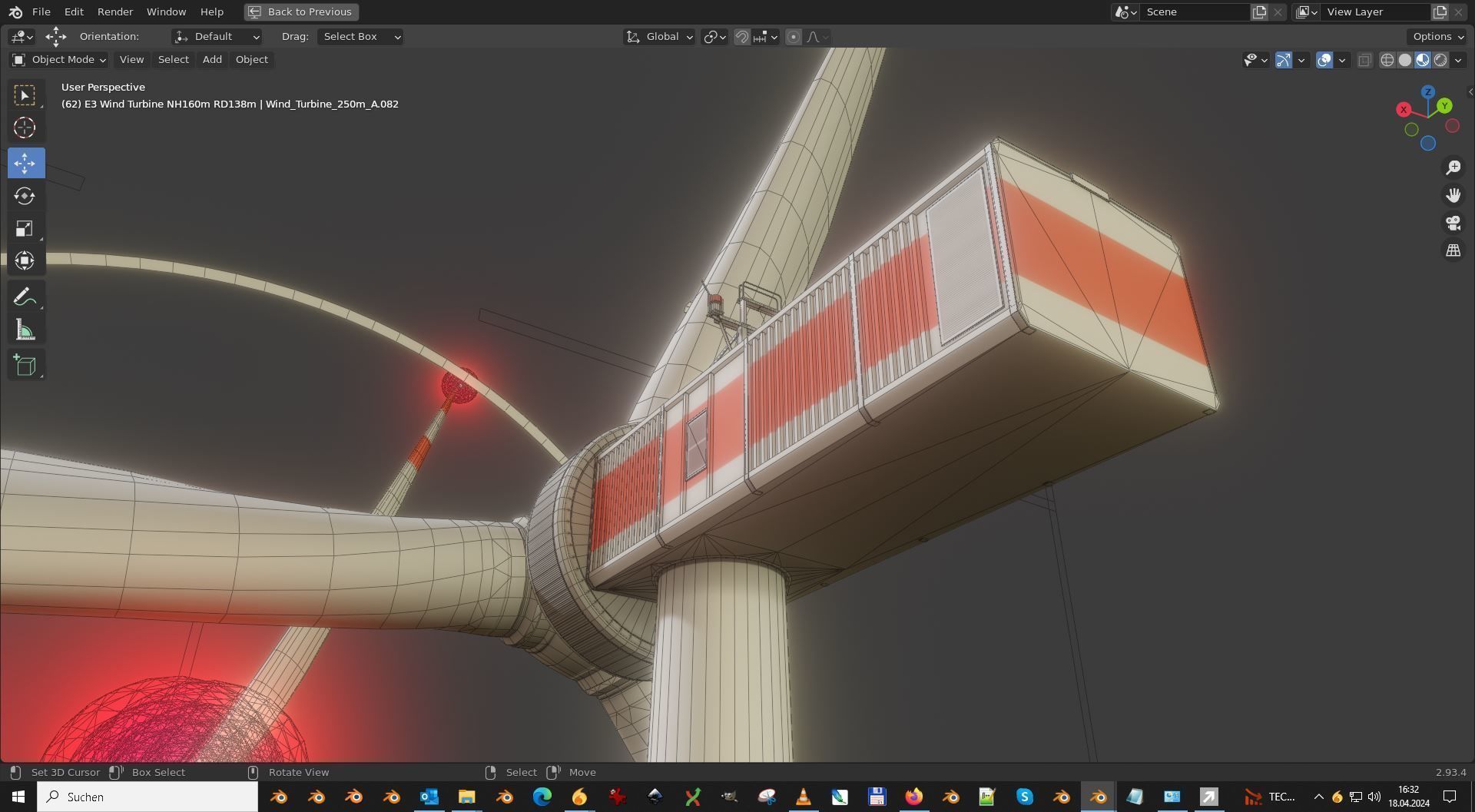
Task: Open VLC media player from taskbar
Action: coord(803,797)
